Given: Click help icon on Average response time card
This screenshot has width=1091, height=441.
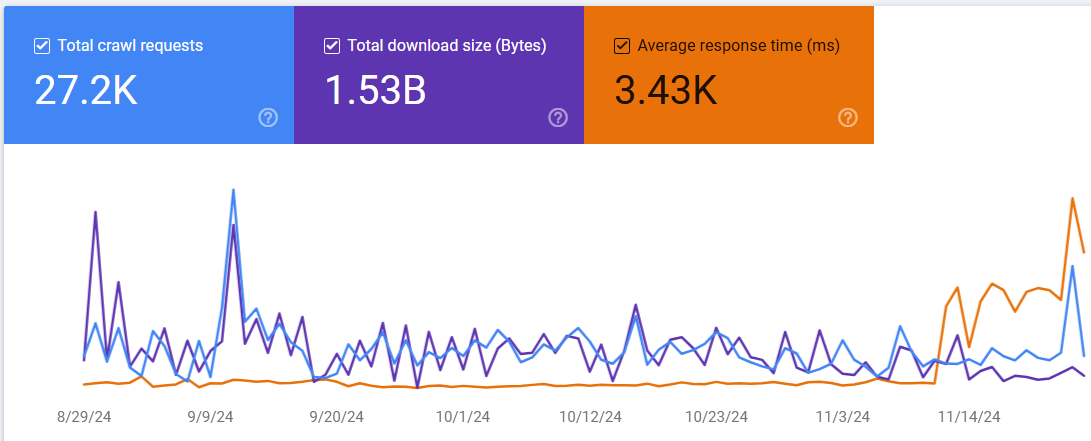Looking at the screenshot, I should (848, 118).
